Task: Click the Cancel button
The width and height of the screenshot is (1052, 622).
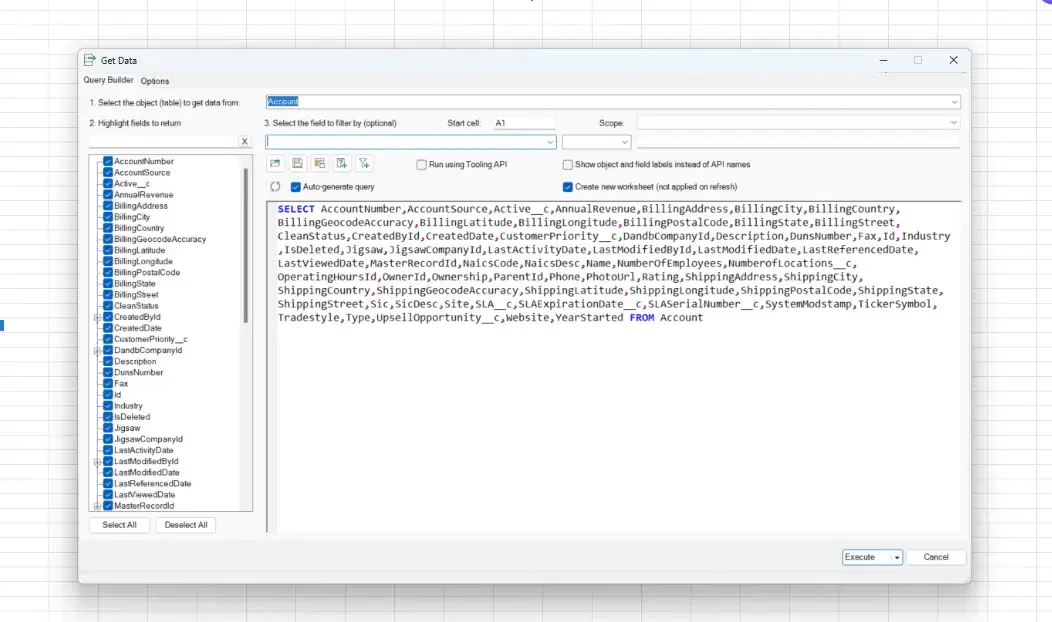Action: click(936, 557)
